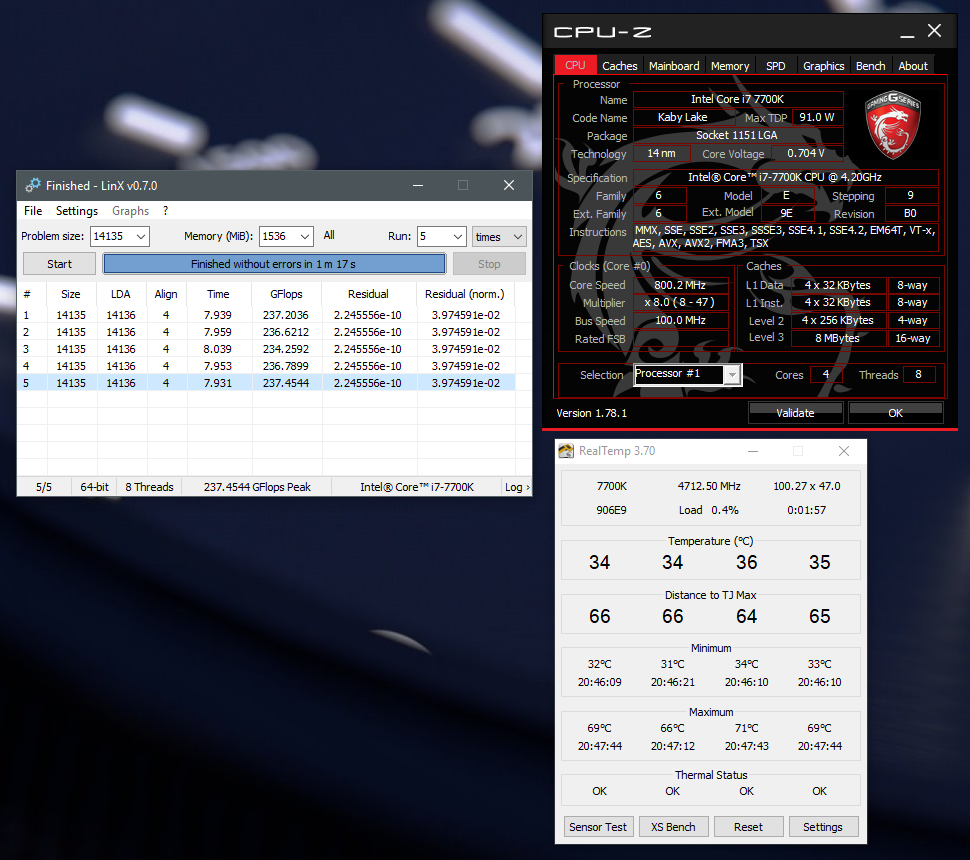The width and height of the screenshot is (970, 860).
Task: Click the Residual (norm.) column header
Action: 465,294
